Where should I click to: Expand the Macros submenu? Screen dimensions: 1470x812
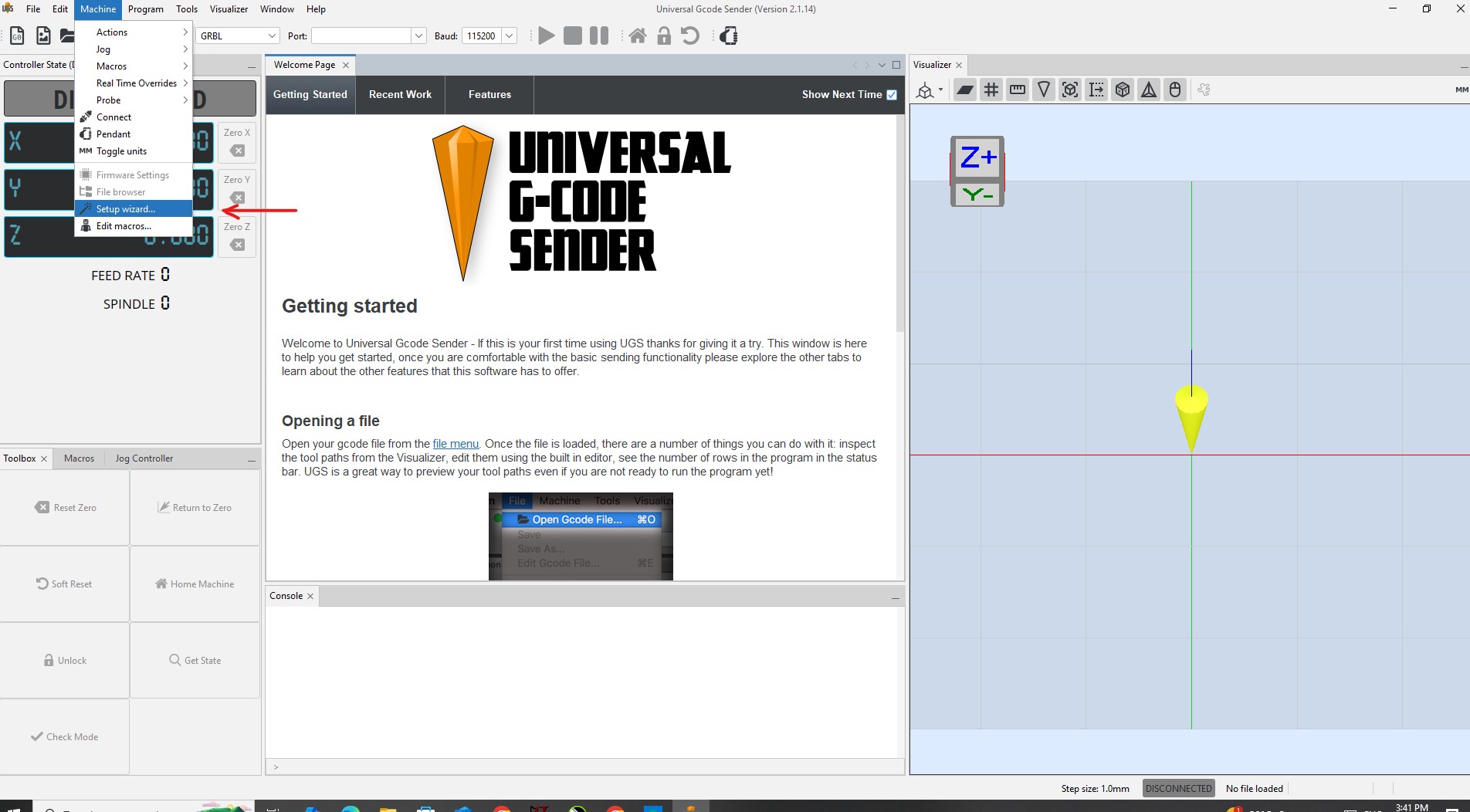click(x=134, y=66)
